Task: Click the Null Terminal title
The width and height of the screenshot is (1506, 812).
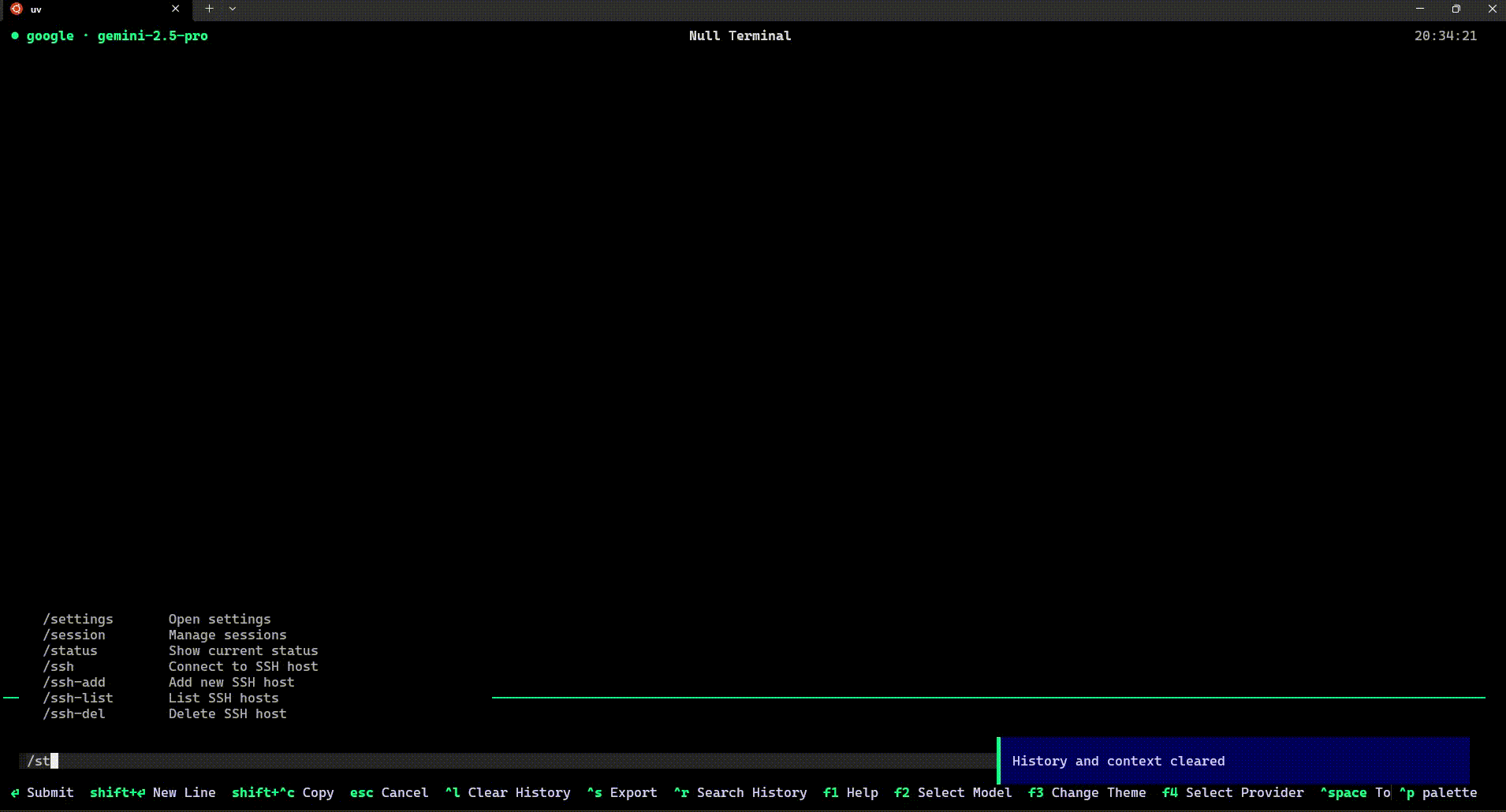Action: click(x=740, y=35)
